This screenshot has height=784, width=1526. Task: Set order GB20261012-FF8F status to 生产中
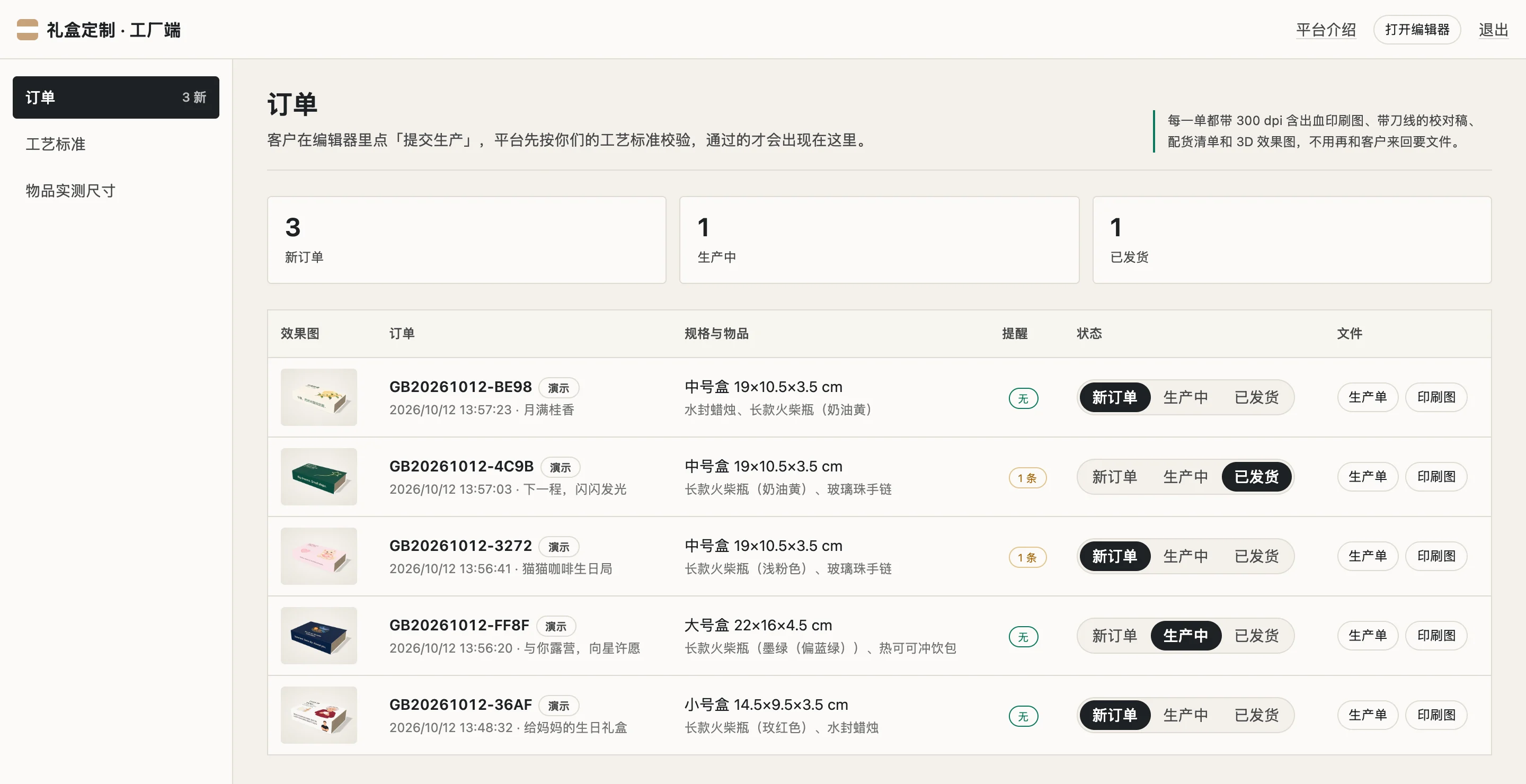tap(1185, 635)
